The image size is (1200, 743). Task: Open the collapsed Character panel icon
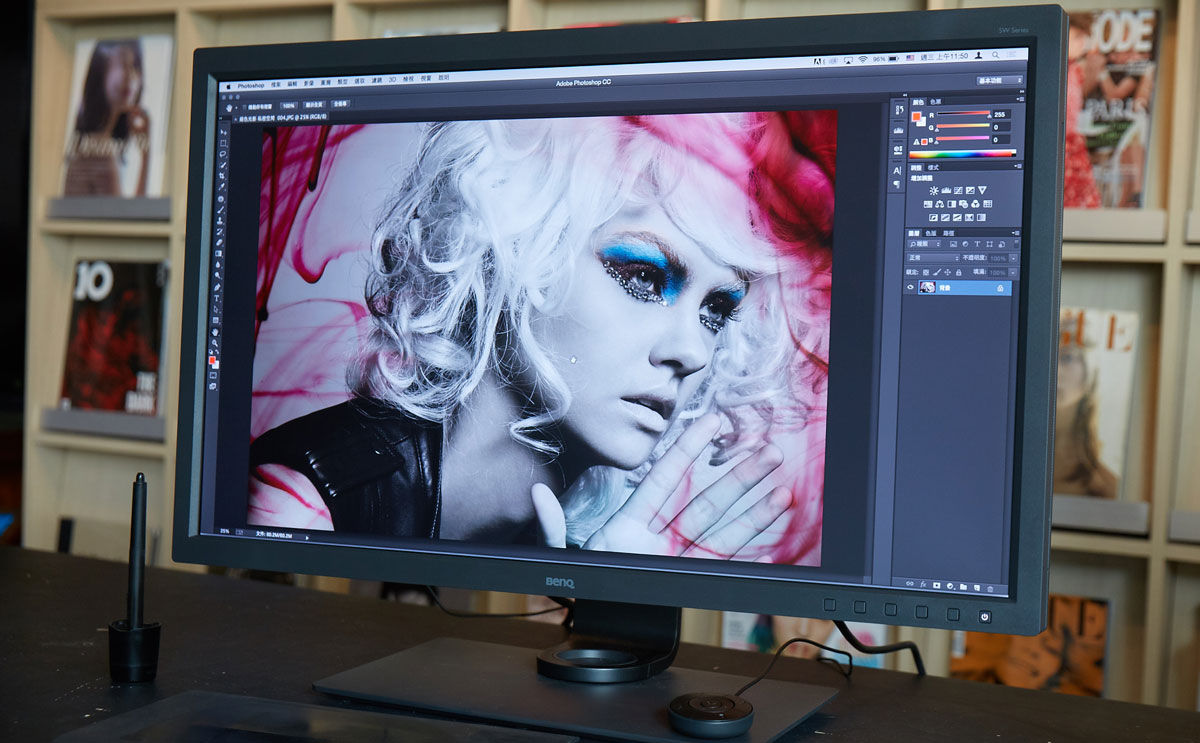[x=898, y=170]
